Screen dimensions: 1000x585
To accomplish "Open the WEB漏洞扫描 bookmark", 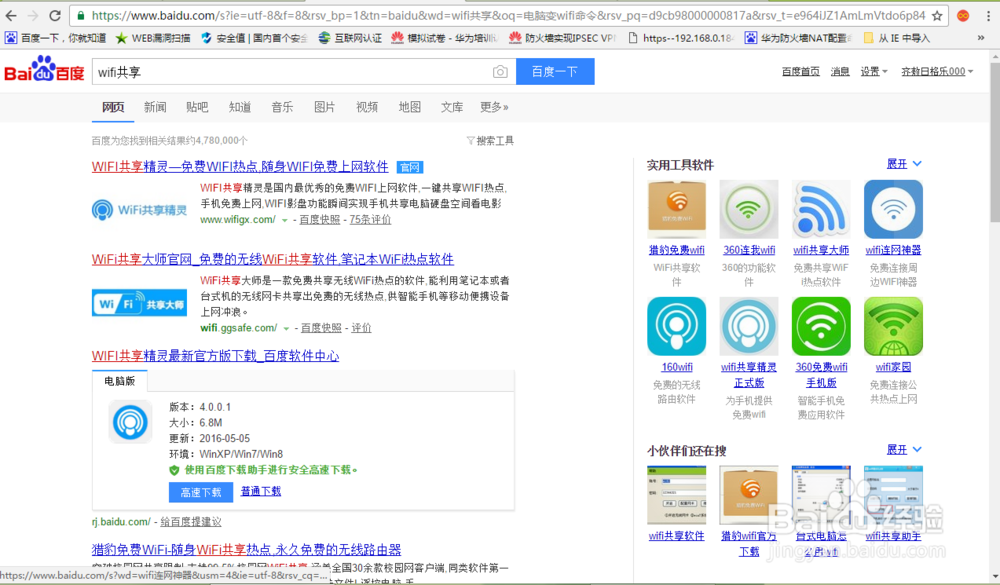I will tap(153, 38).
